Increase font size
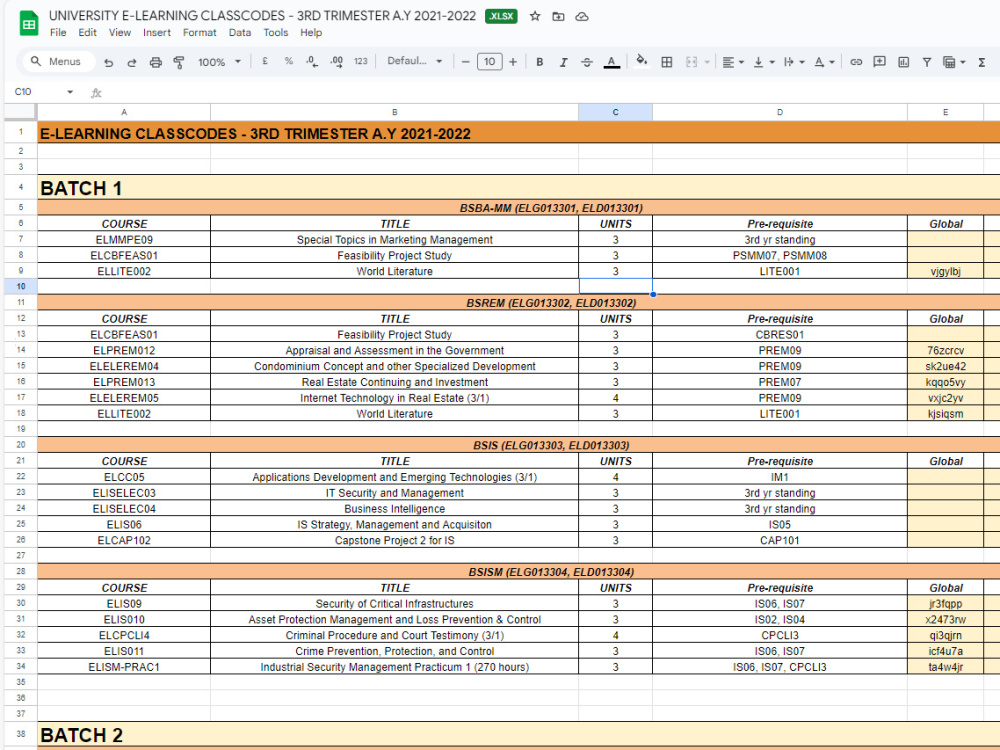The height and width of the screenshot is (750, 1000). point(513,62)
